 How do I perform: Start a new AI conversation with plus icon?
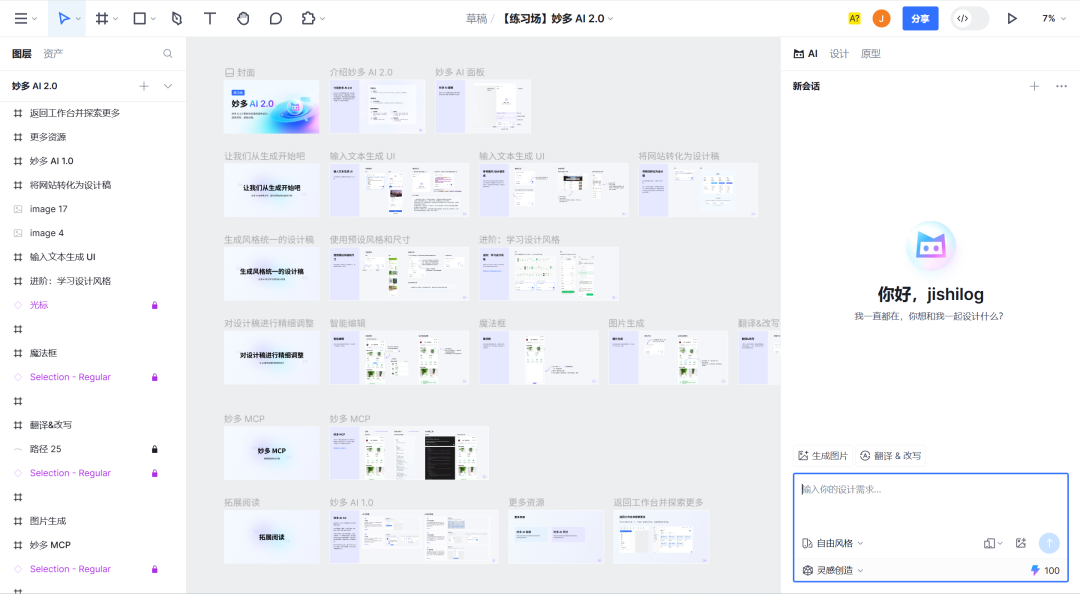pyautogui.click(x=1034, y=86)
